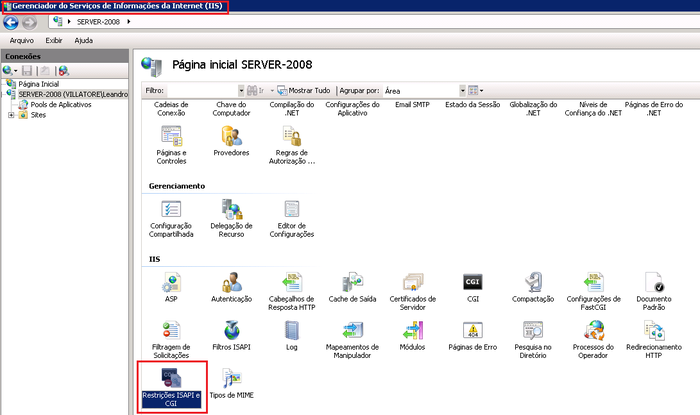Open Páginas de Erro feature

coord(473,336)
